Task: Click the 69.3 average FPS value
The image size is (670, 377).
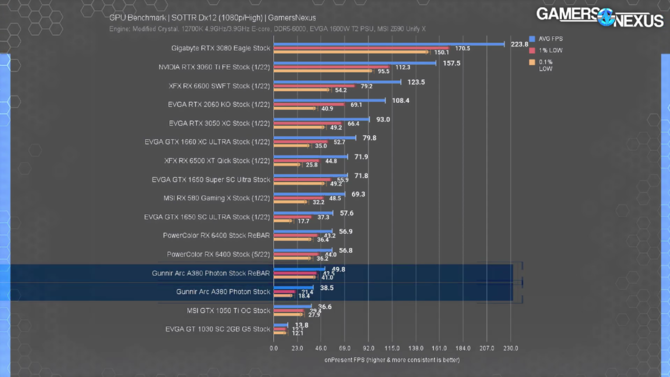Action: pyautogui.click(x=358, y=194)
